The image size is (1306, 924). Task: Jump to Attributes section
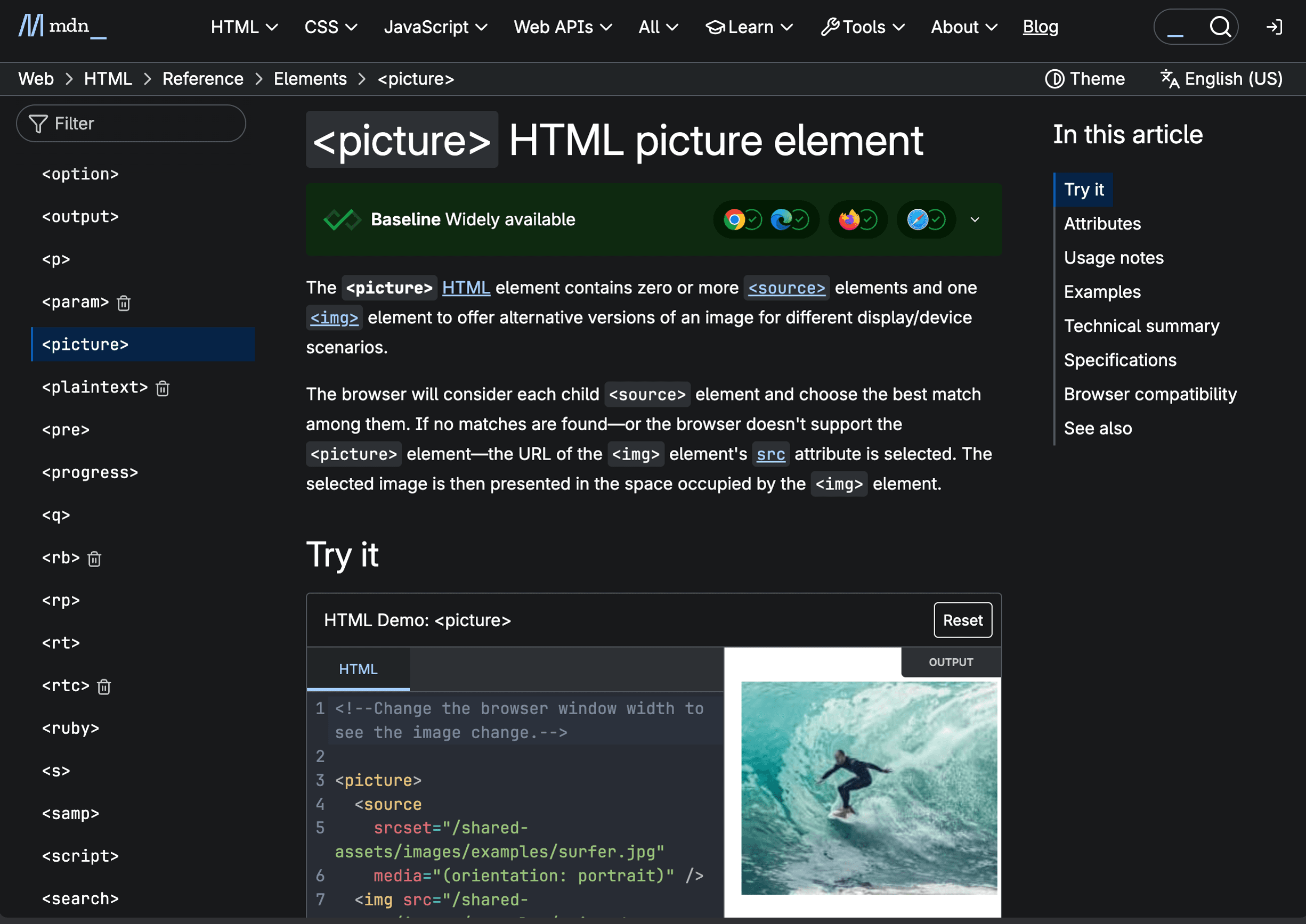click(1102, 224)
